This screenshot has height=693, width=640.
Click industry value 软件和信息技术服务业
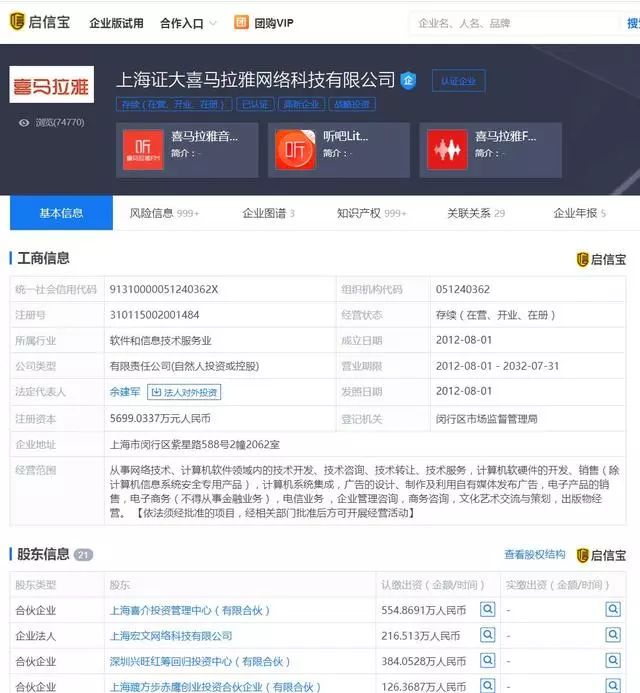[x=160, y=341]
